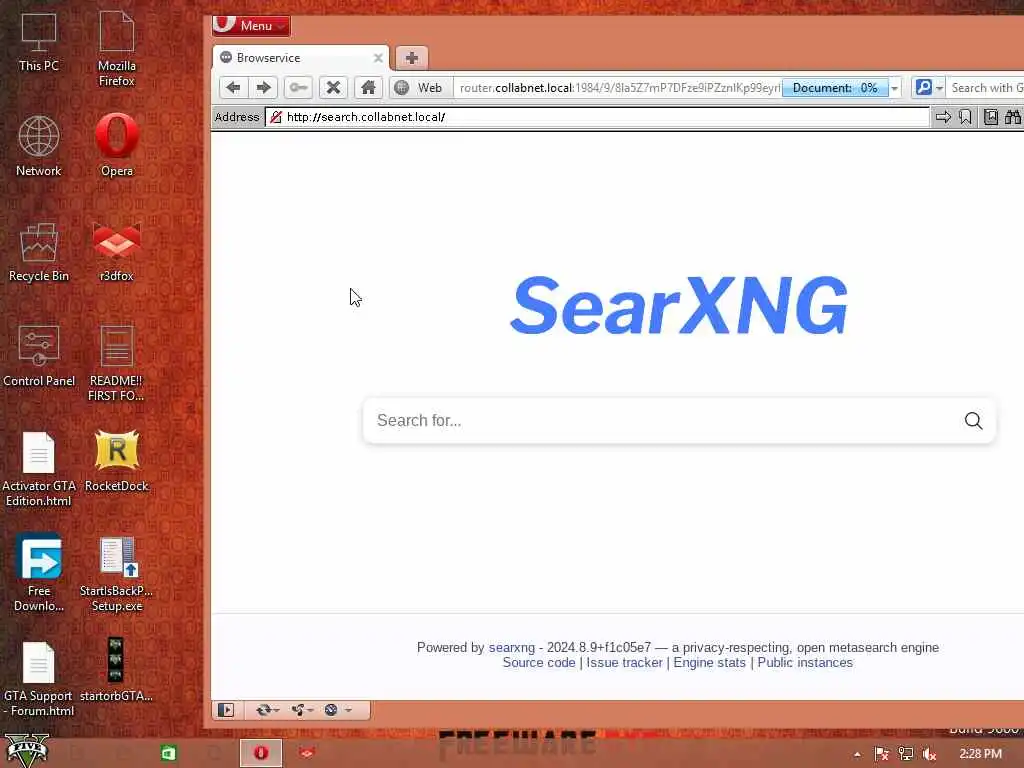
Task: Open the Issue tracker link
Action: point(624,662)
